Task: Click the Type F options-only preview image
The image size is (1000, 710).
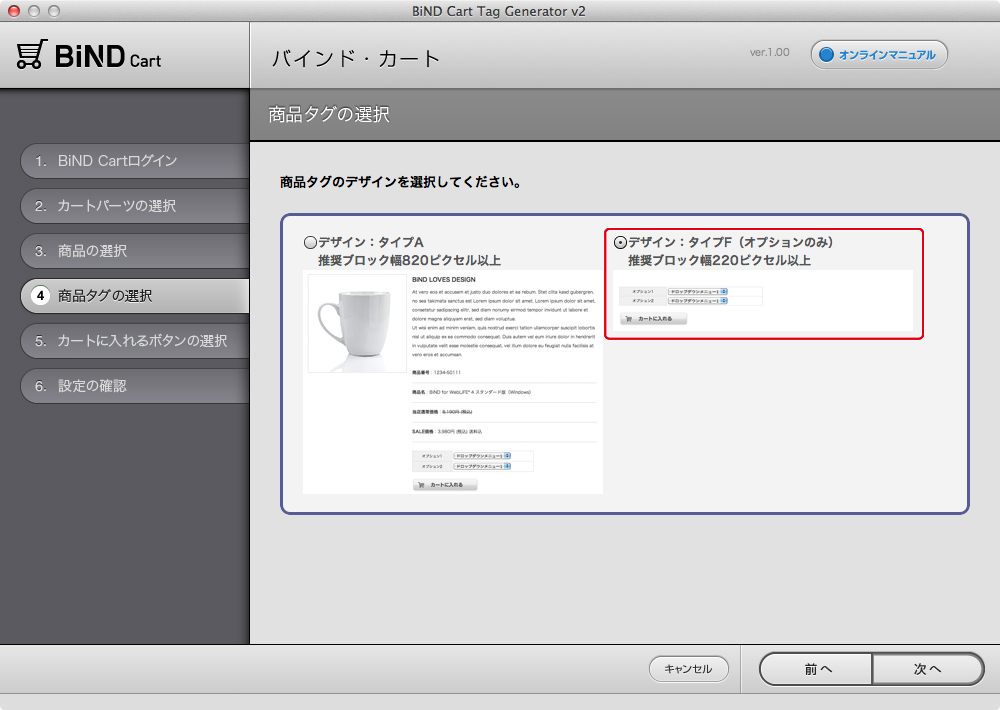Action: coord(763,301)
